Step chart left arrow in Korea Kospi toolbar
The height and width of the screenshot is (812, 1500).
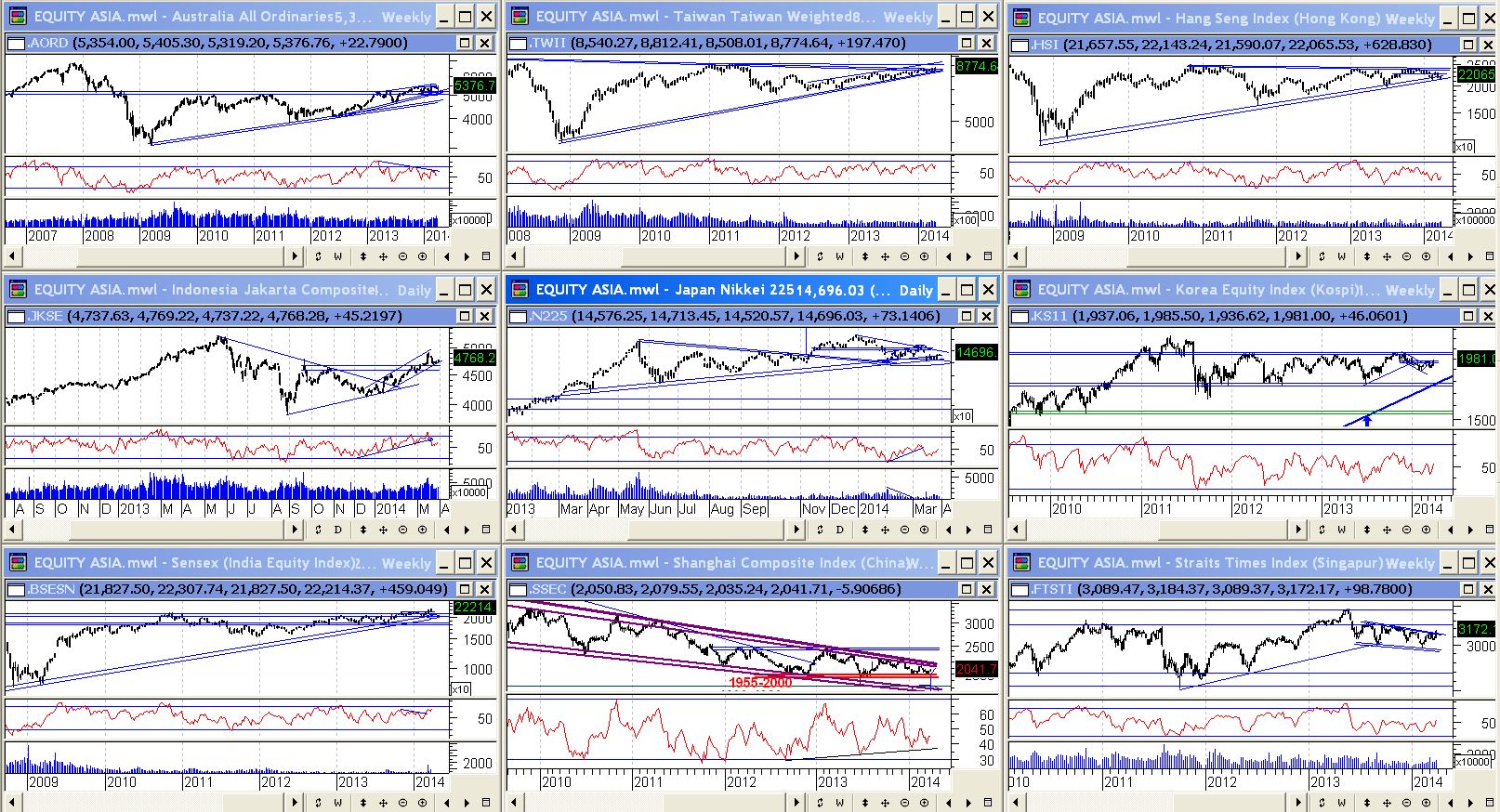(x=1450, y=530)
